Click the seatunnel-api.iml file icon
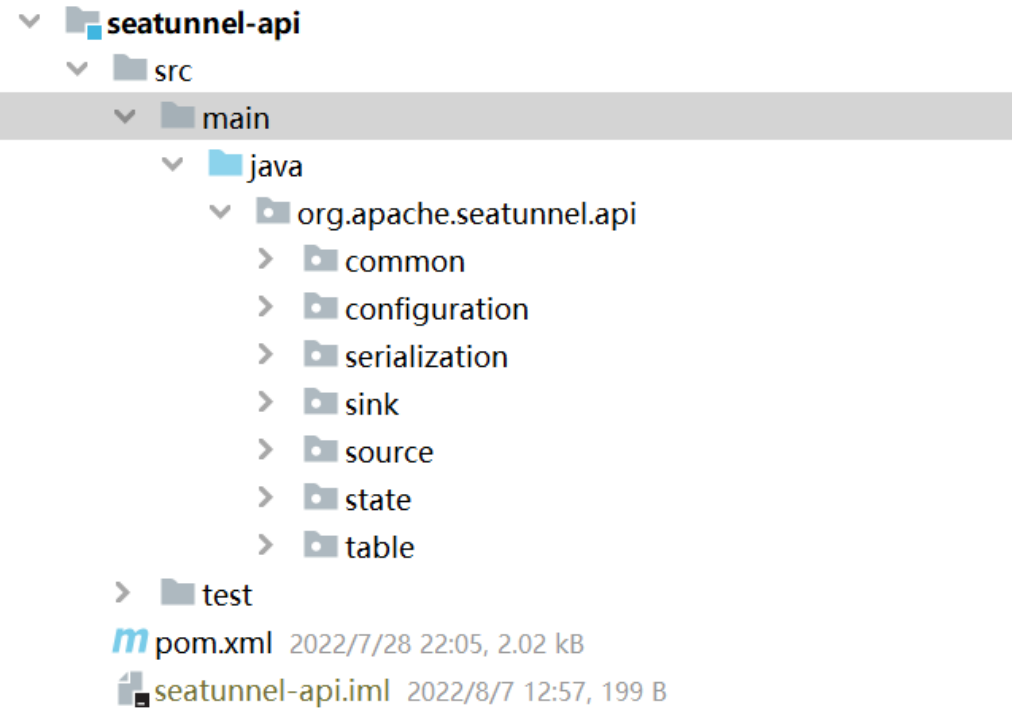This screenshot has height=720, width=1012. 132,690
